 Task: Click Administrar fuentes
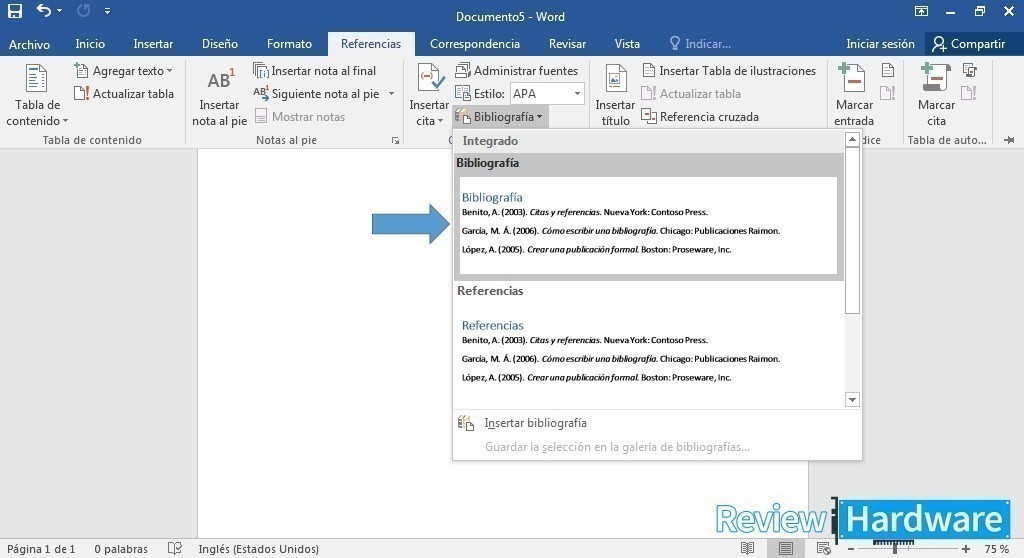click(x=517, y=71)
